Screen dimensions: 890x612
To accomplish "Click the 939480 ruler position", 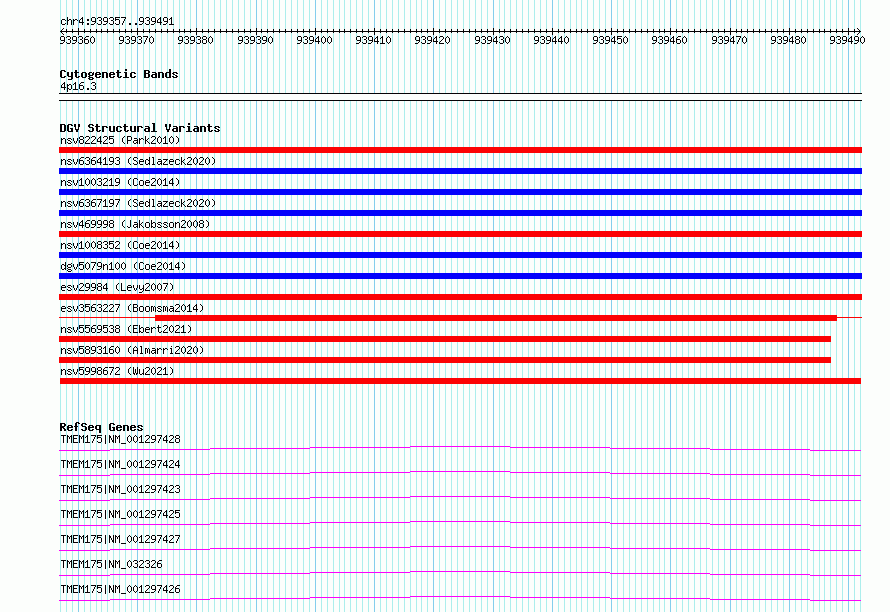I will pyautogui.click(x=788, y=40).
